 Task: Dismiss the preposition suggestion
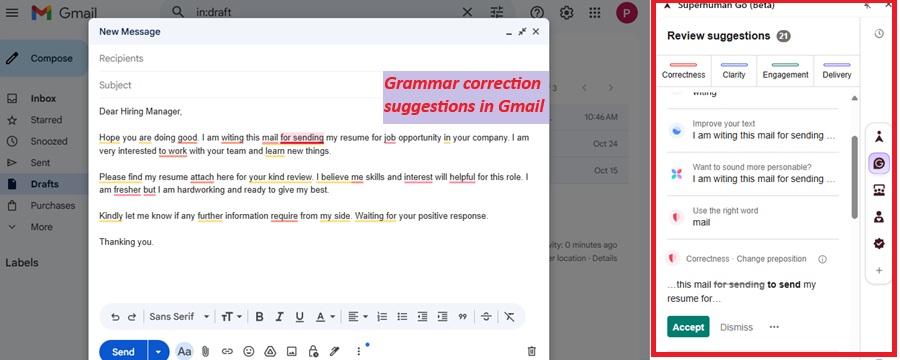(x=736, y=327)
